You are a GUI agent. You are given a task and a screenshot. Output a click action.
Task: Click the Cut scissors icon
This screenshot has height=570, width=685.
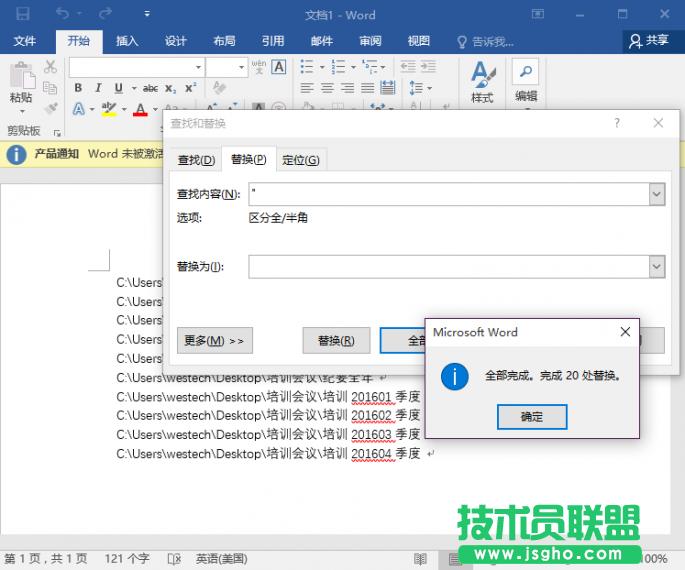pos(50,67)
